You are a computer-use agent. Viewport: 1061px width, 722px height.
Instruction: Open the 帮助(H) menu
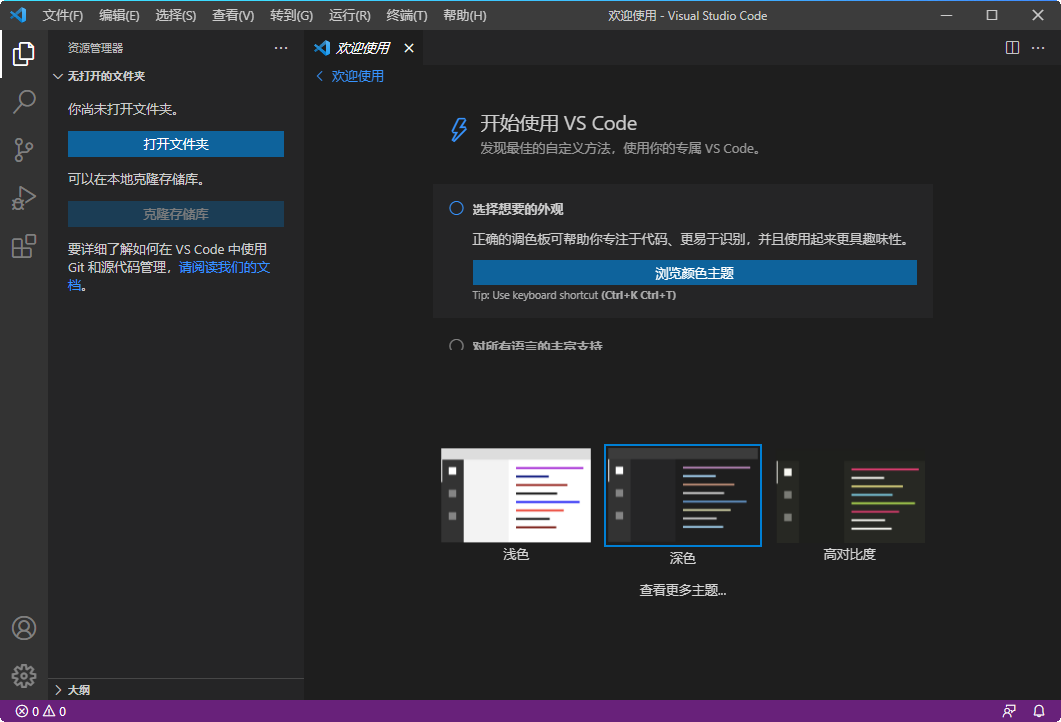(x=464, y=16)
